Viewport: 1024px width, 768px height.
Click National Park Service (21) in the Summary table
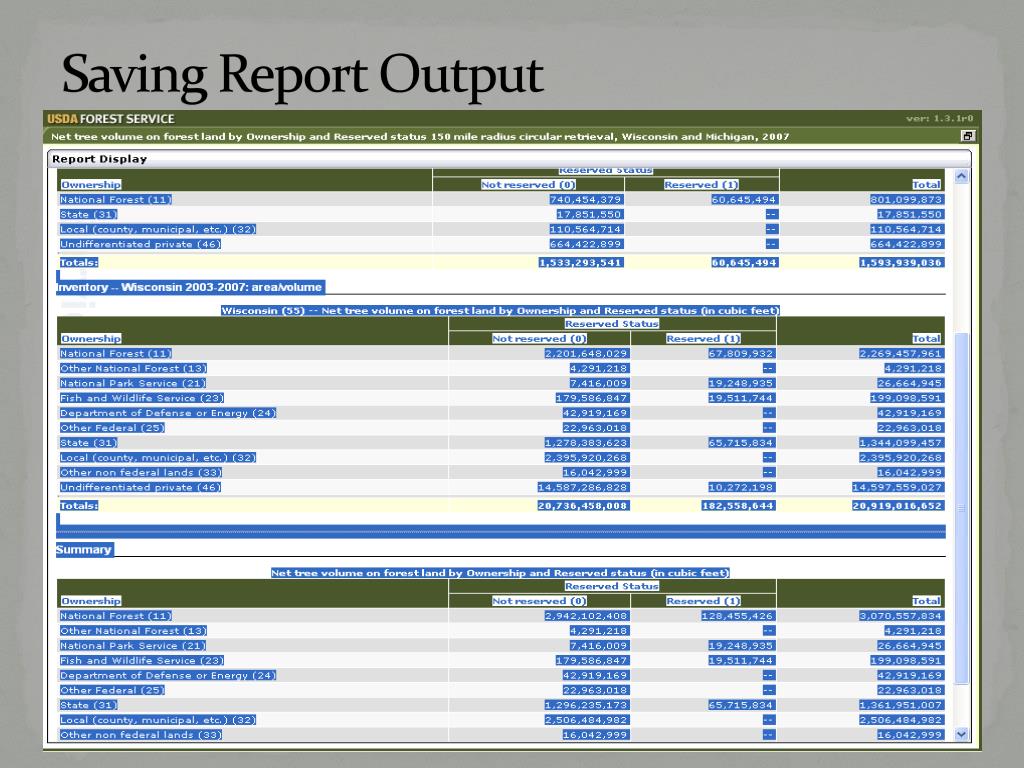pos(133,645)
